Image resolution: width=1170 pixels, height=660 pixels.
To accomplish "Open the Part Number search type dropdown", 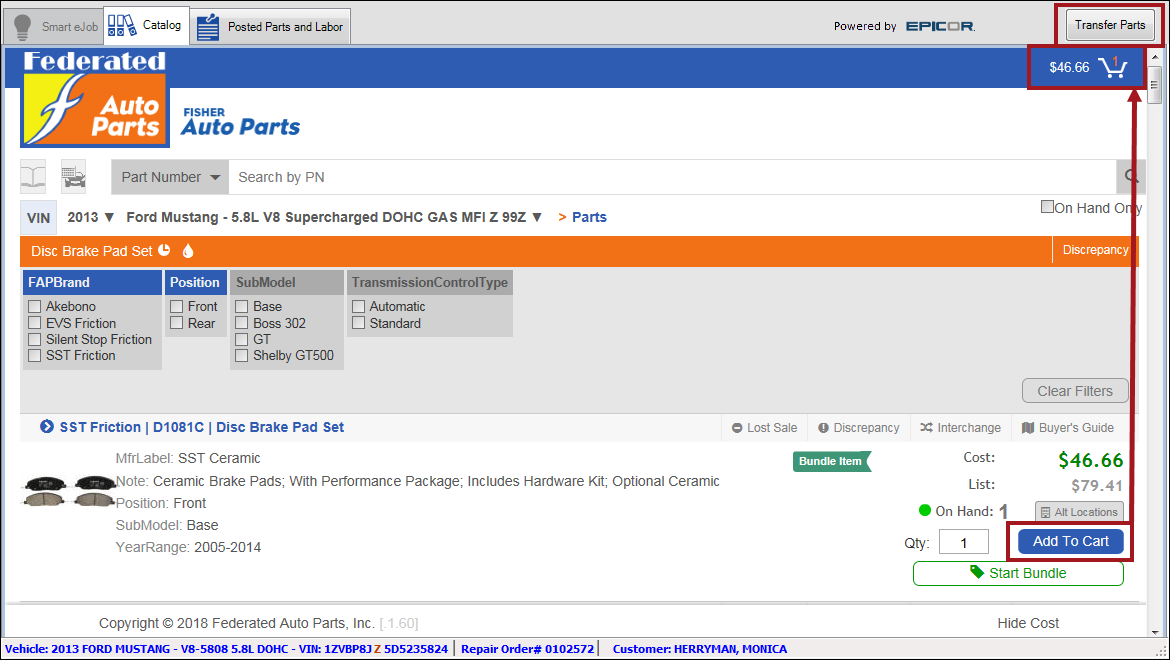I will (169, 177).
